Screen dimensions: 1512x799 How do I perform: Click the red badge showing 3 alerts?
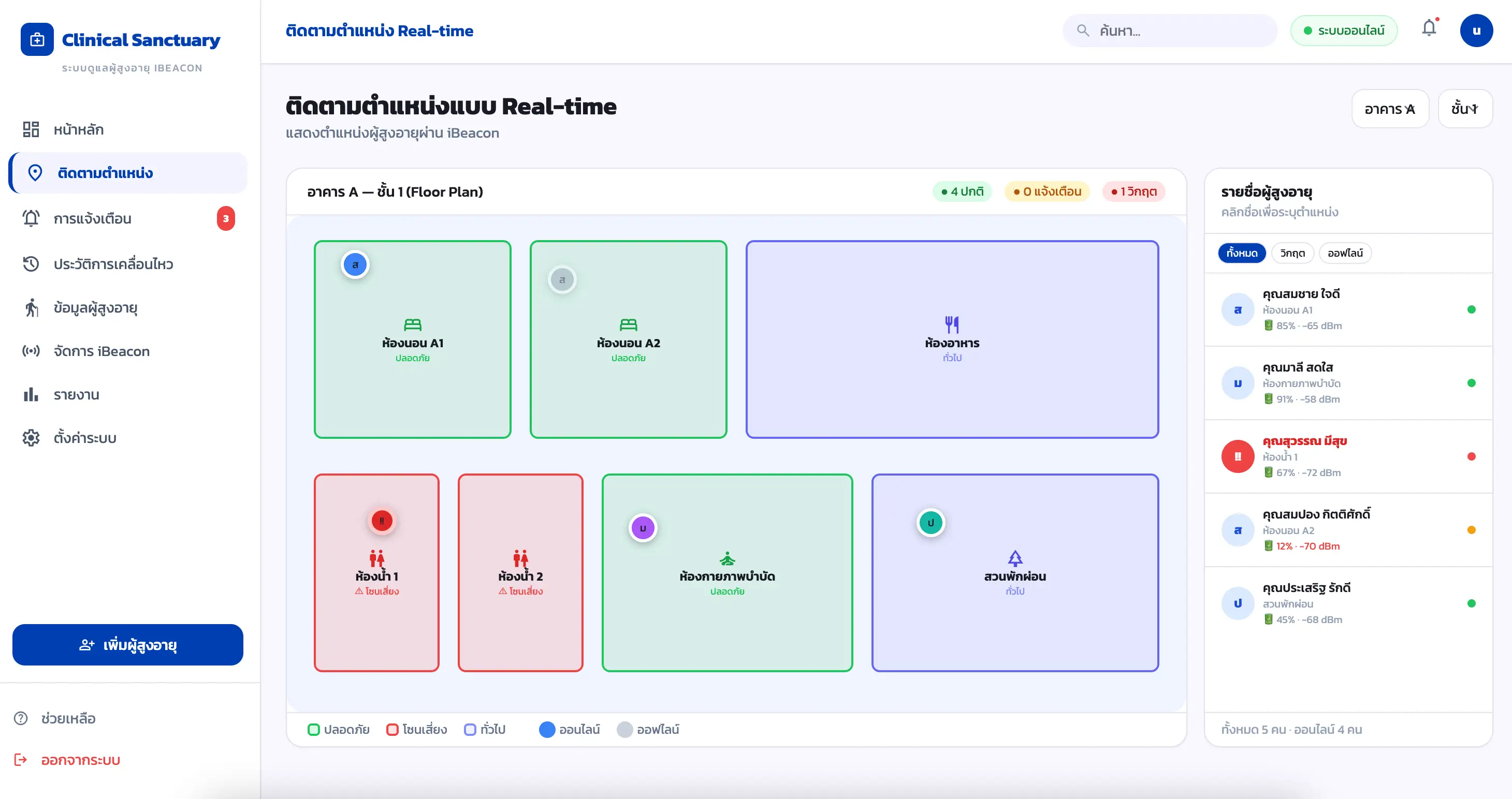pyautogui.click(x=225, y=219)
